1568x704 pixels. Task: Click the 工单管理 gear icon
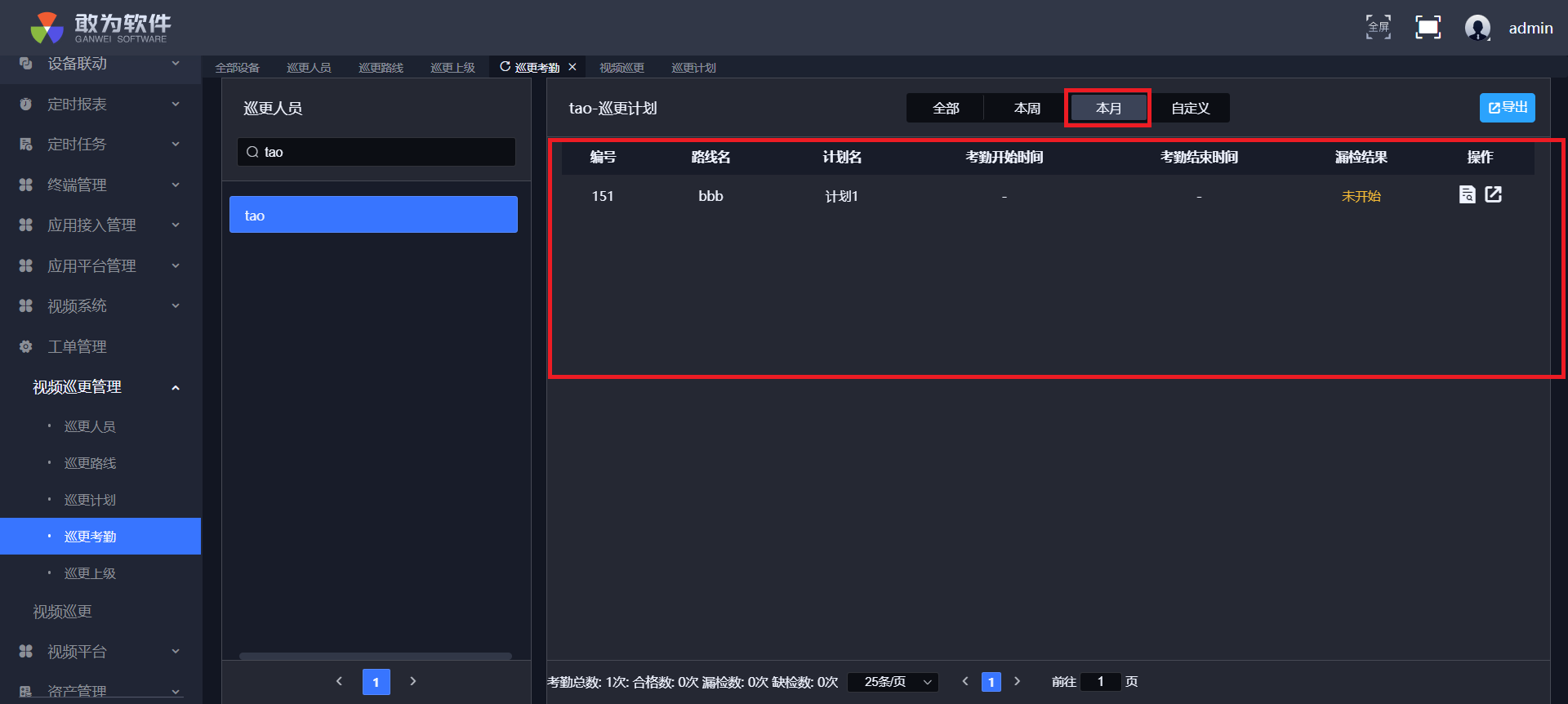(26, 346)
